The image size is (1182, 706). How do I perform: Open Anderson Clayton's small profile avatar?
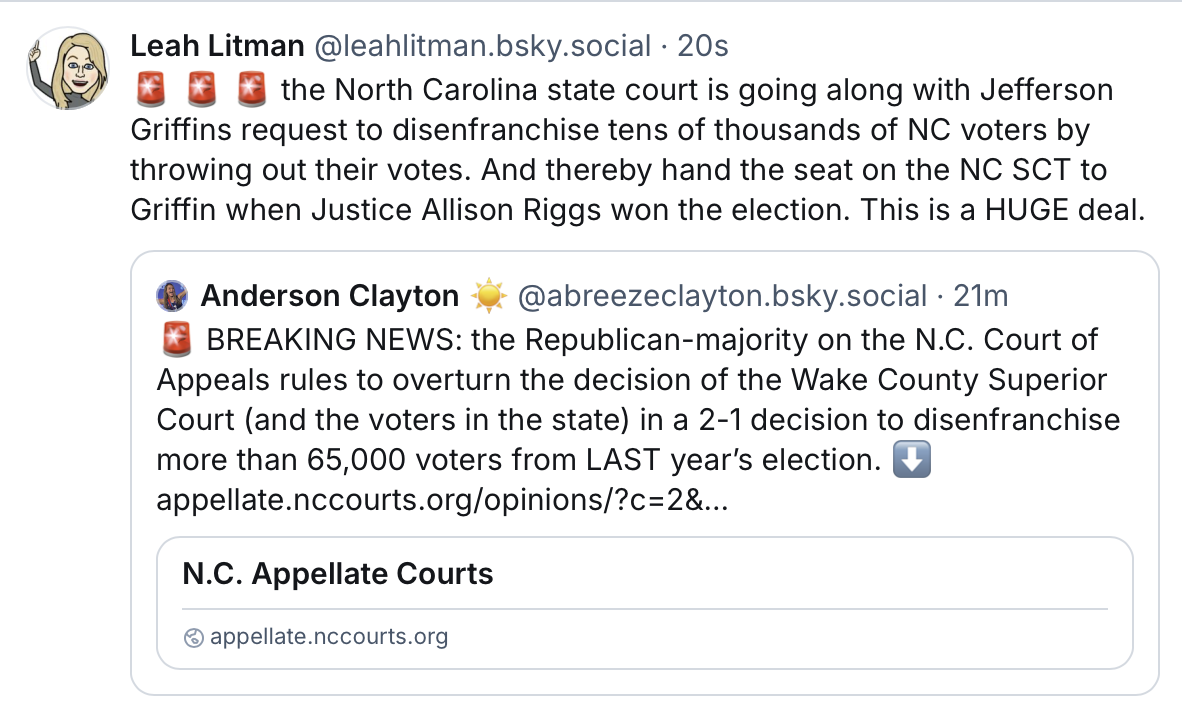[x=172, y=296]
